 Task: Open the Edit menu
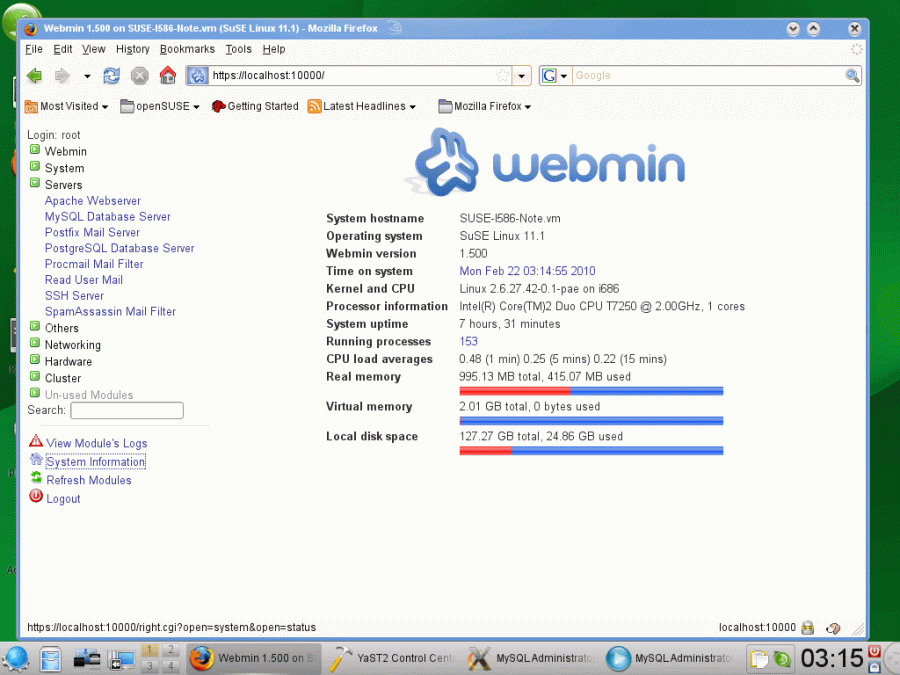[x=63, y=49]
